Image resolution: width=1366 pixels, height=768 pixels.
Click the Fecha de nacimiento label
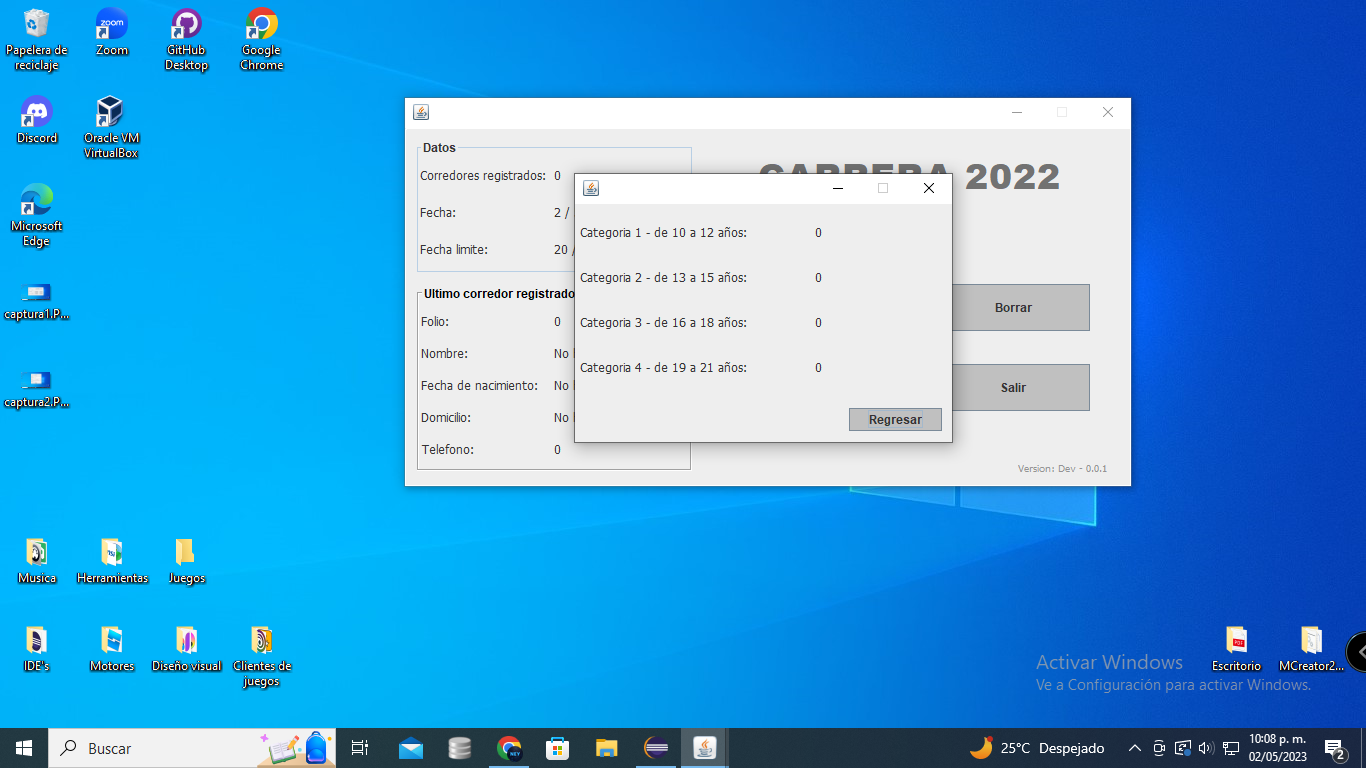point(479,386)
